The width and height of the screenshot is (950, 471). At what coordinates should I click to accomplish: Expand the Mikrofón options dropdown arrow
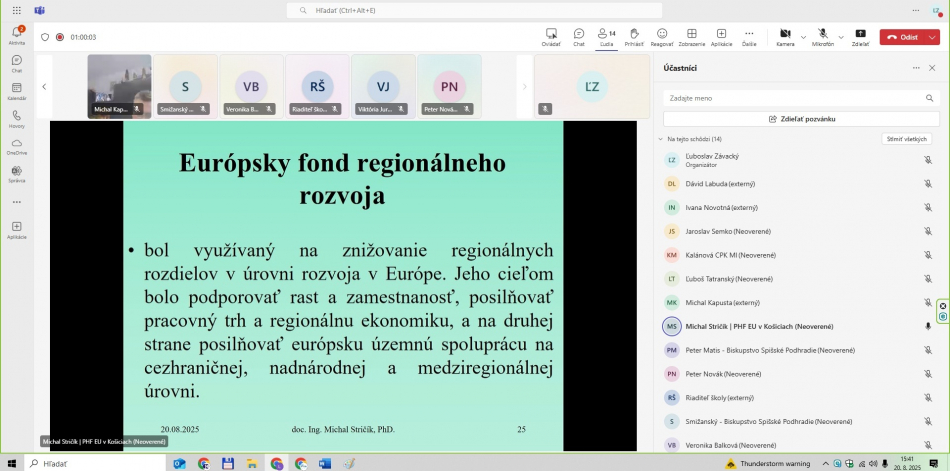coord(841,37)
